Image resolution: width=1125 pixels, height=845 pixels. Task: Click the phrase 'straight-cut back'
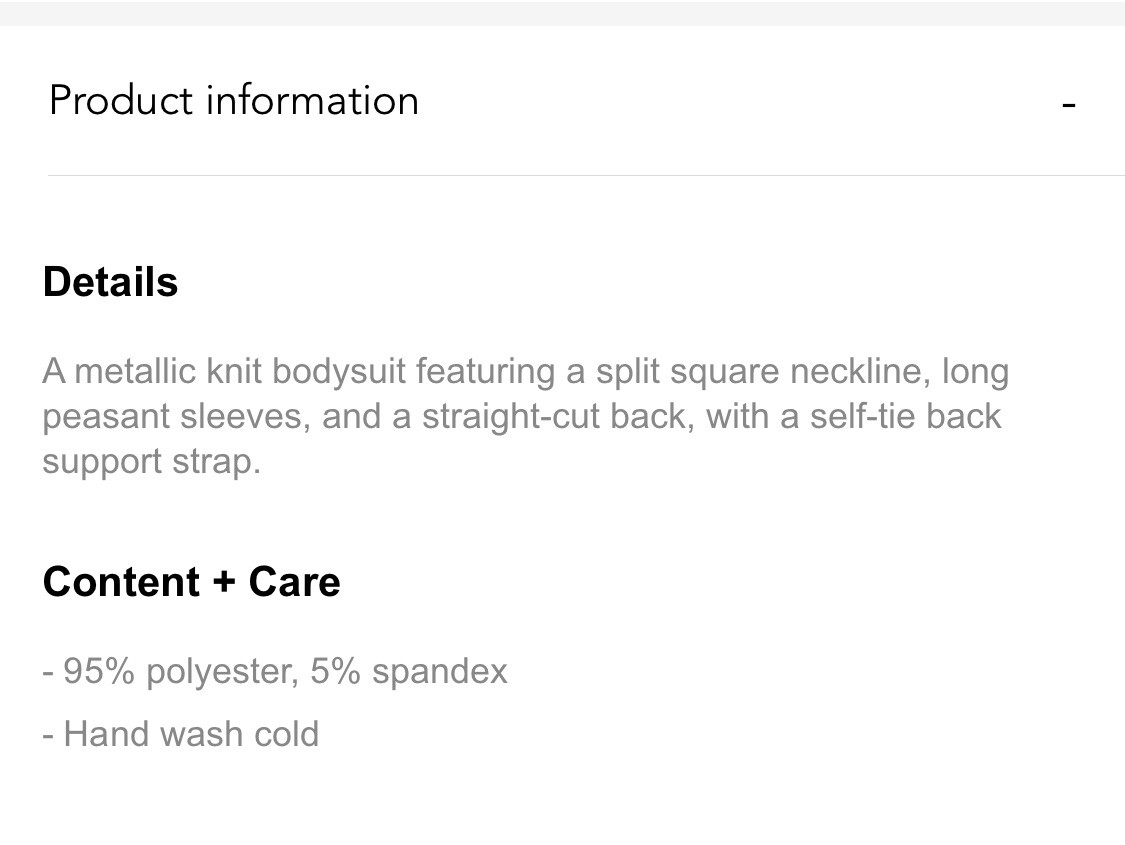558,417
